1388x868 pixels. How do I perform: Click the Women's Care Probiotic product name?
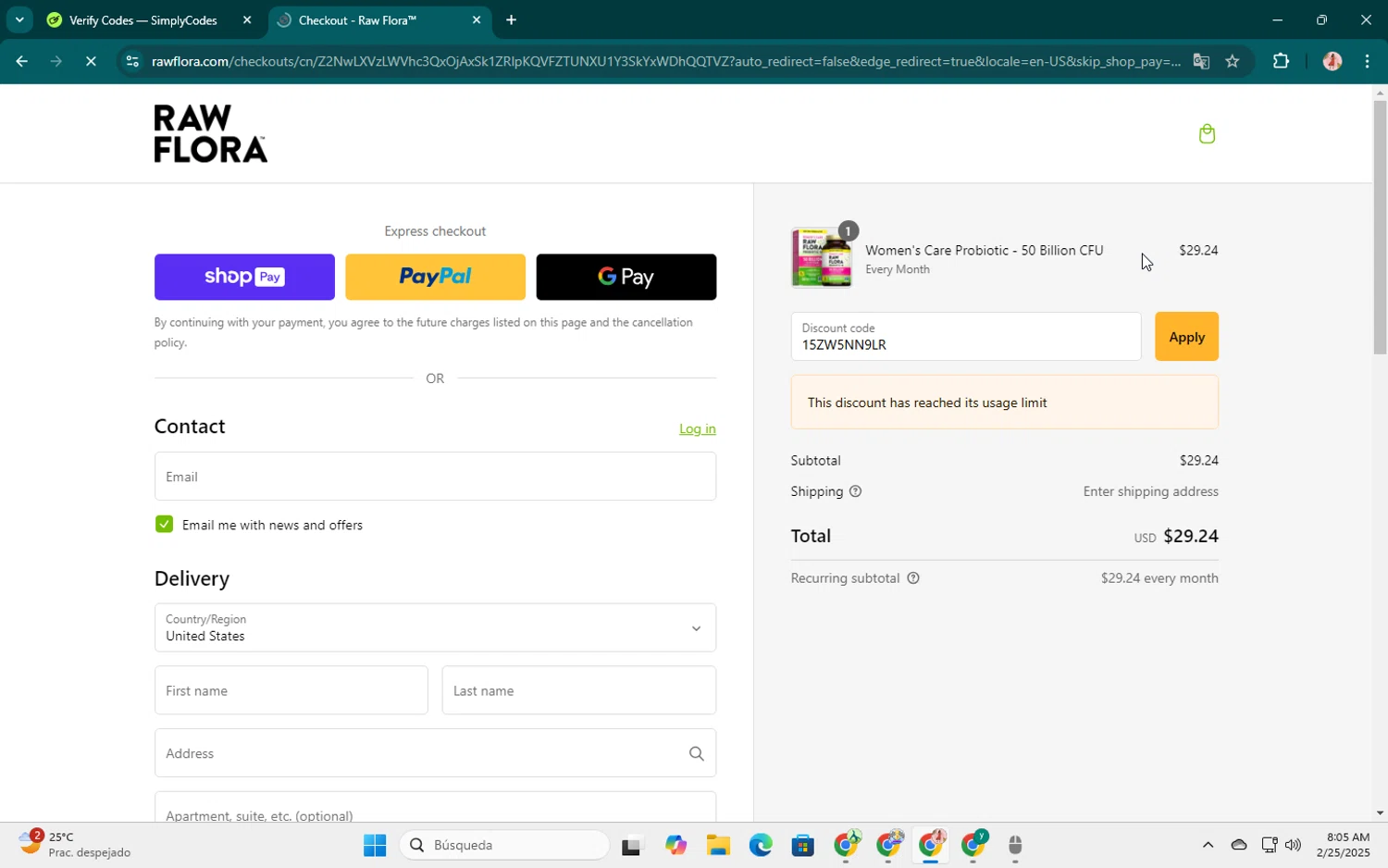pos(985,251)
